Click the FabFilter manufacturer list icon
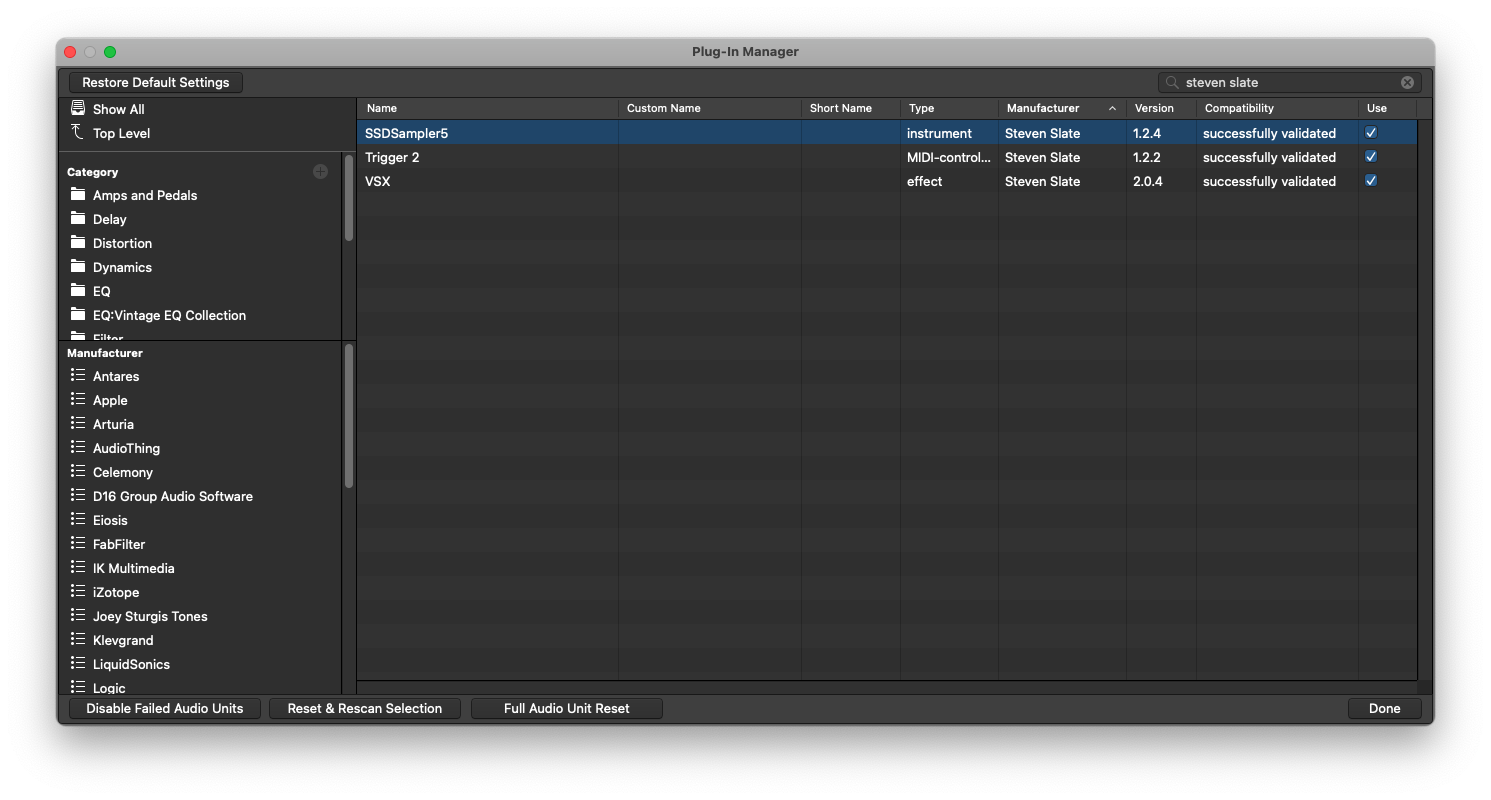 click(x=78, y=543)
